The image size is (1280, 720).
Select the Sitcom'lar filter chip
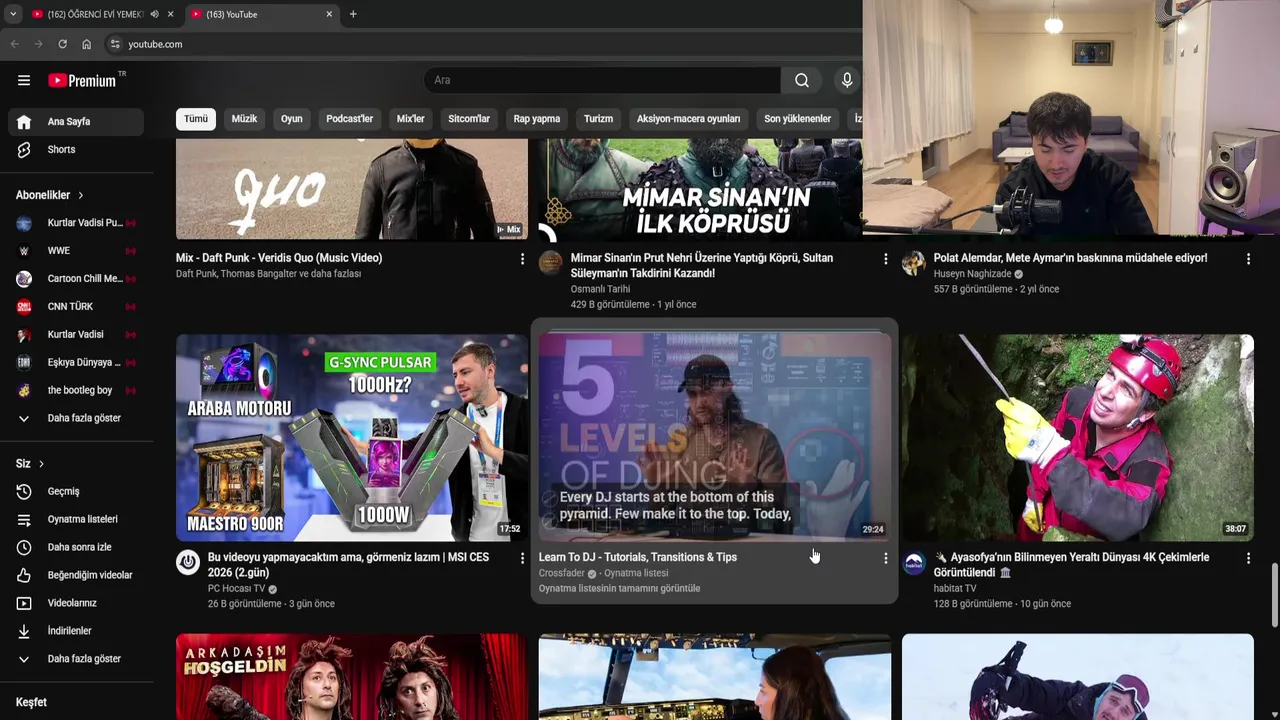coord(469,119)
